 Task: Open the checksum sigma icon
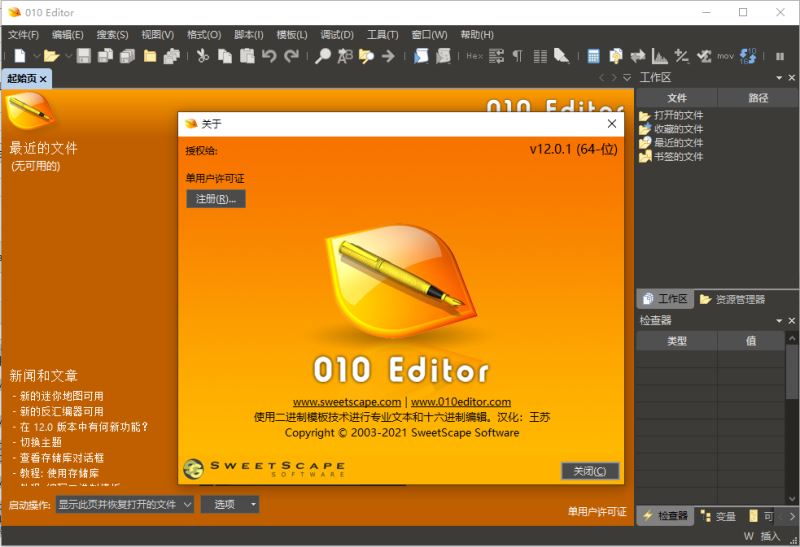point(704,56)
